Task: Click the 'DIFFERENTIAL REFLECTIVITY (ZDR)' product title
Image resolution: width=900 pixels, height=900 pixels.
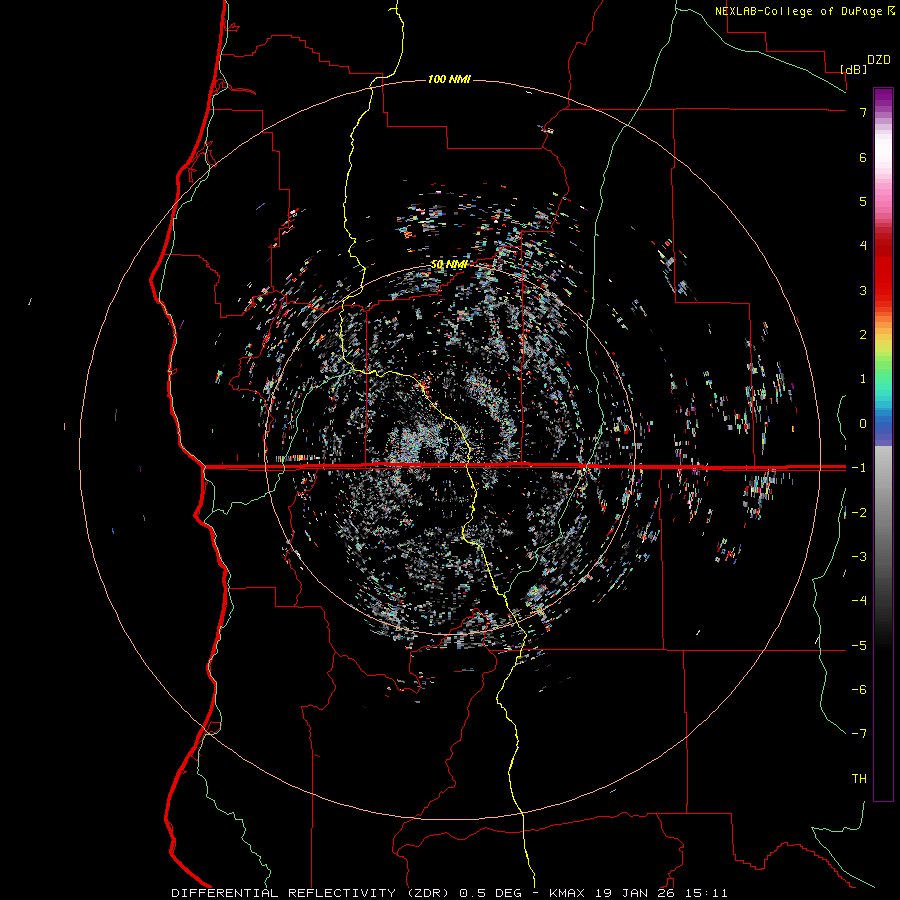Action: click(312, 893)
